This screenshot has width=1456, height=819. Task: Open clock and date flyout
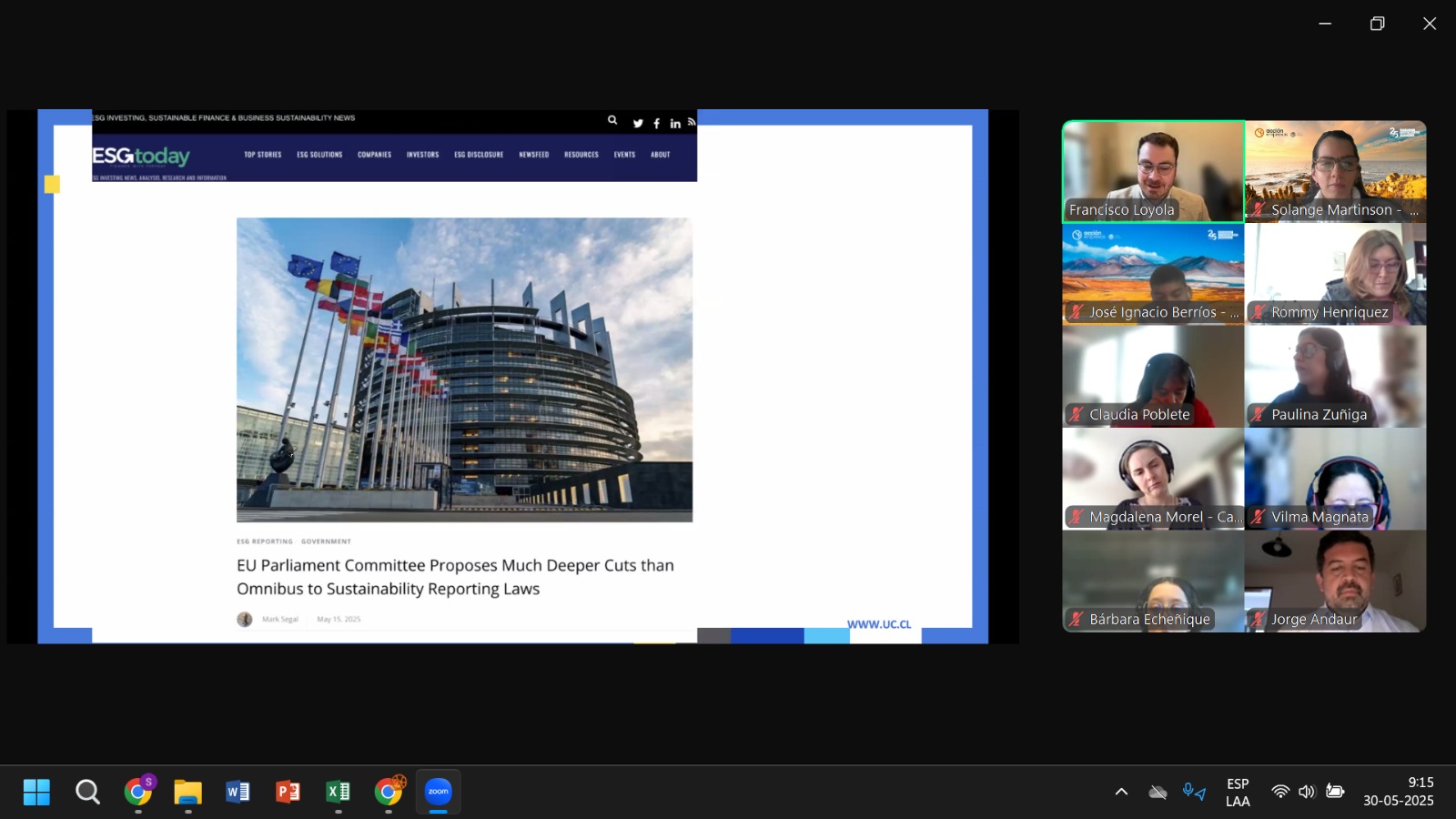point(1398,792)
